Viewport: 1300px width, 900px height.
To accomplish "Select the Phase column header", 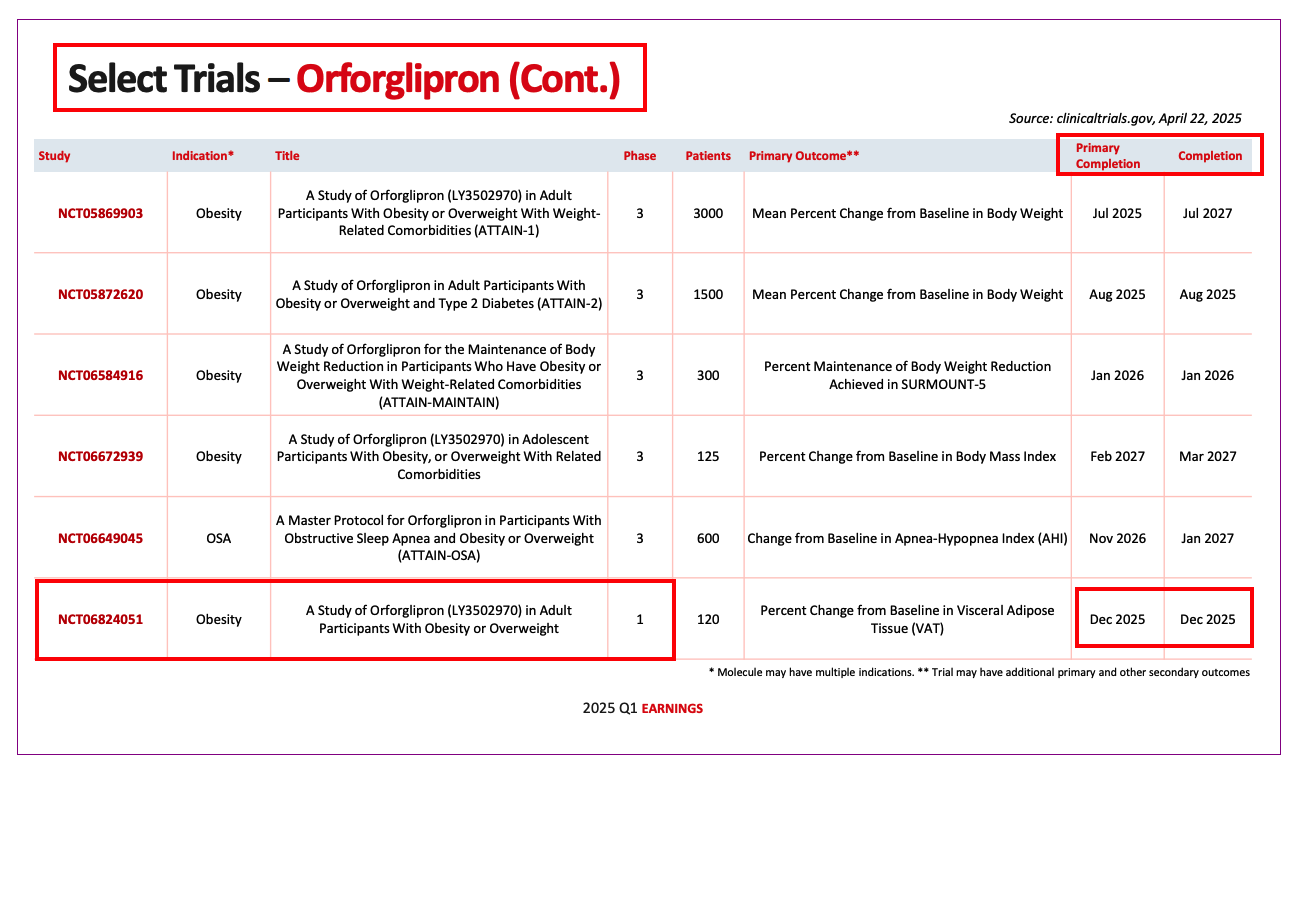I will click(x=639, y=156).
